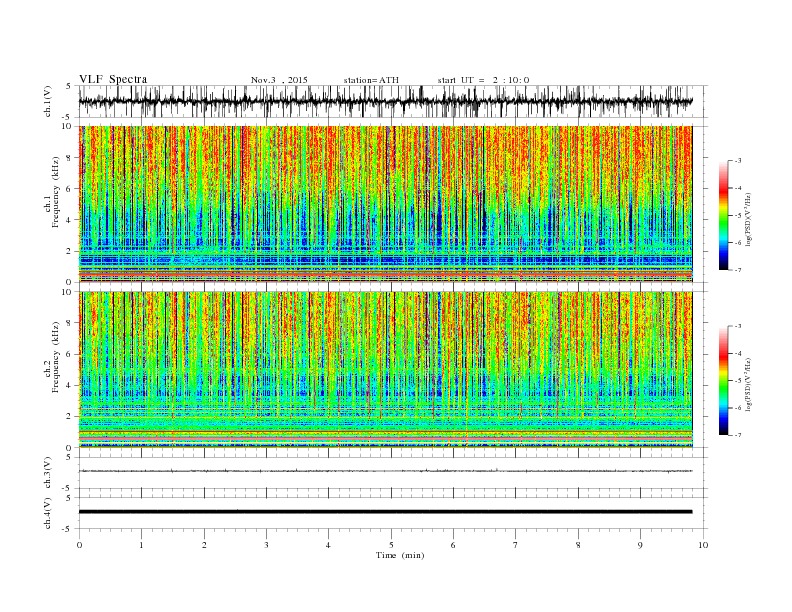Screen dimensions: 792x612
Task: Click the 'station=ATH' header label
Action: click(371, 80)
